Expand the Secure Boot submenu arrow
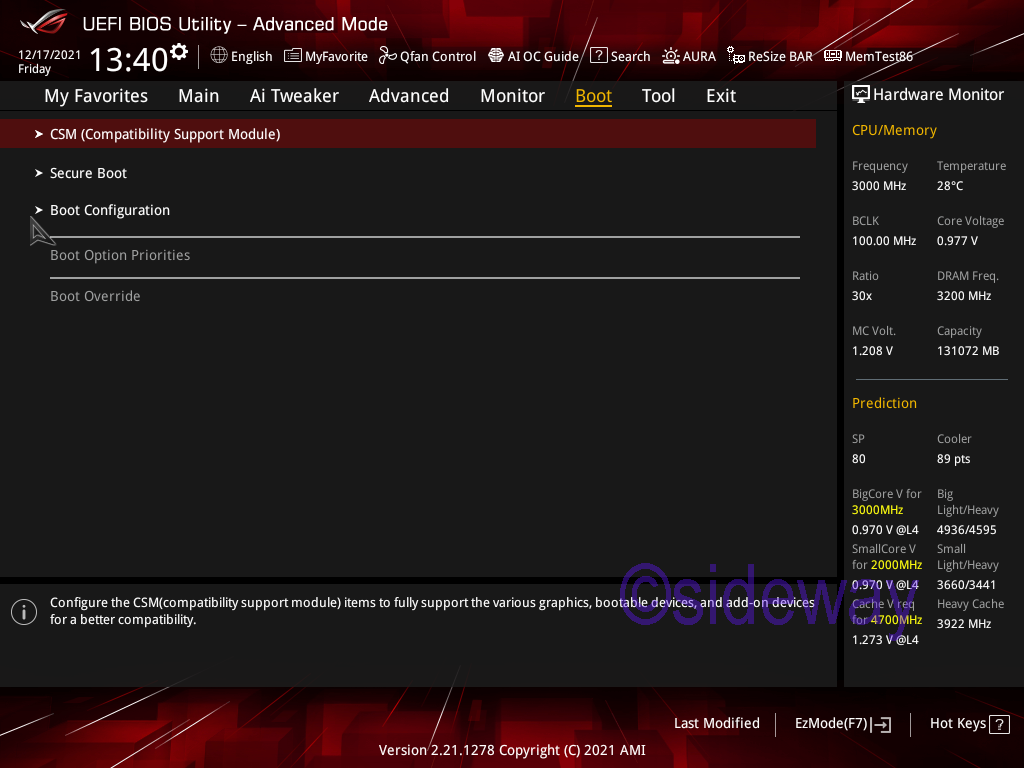Image resolution: width=1024 pixels, height=768 pixels. coord(39,173)
